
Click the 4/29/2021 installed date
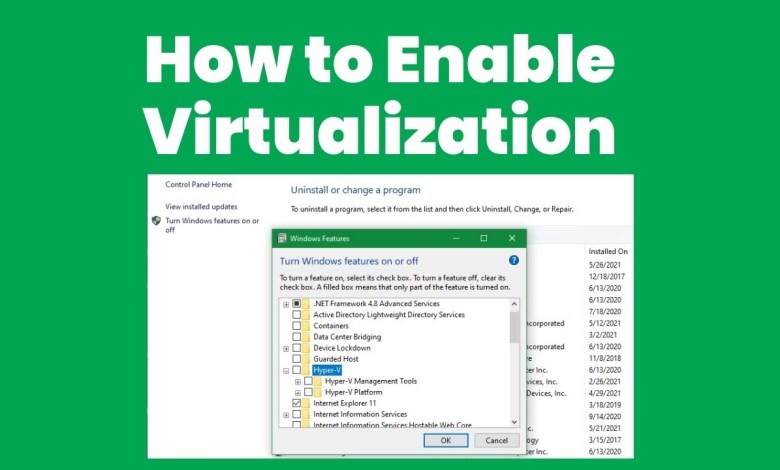point(604,393)
